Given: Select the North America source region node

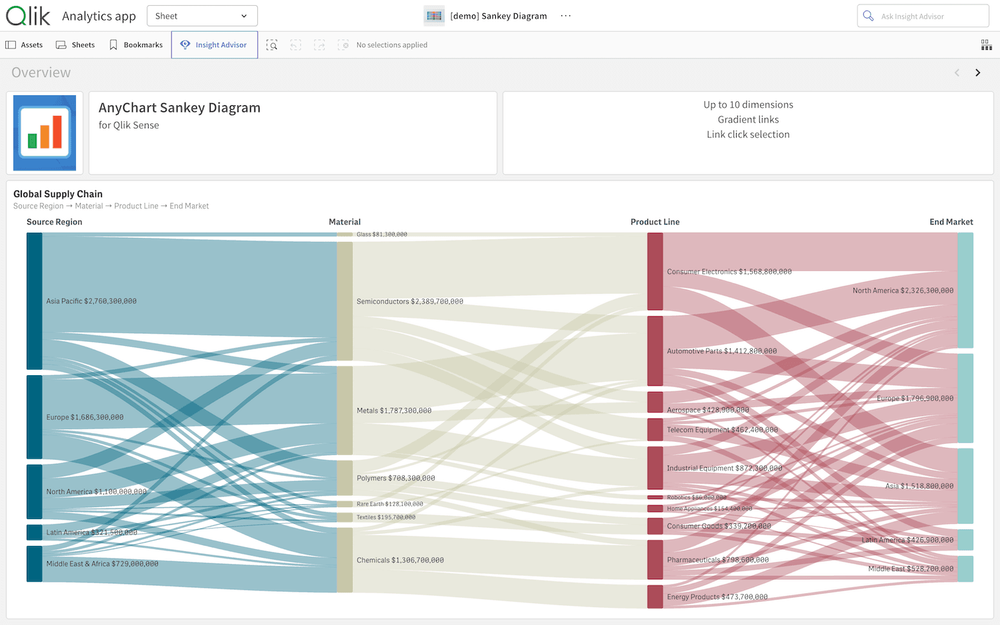Looking at the screenshot, I should [34, 492].
